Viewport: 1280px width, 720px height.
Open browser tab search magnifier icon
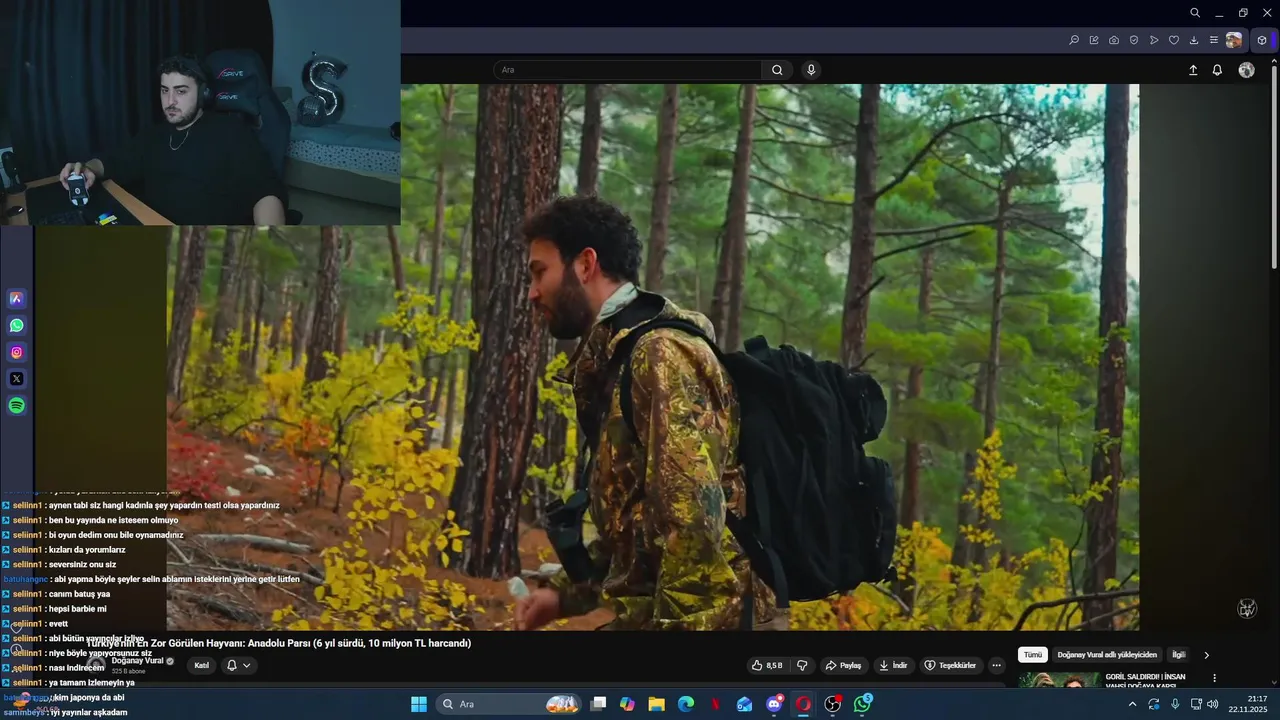click(x=1195, y=13)
